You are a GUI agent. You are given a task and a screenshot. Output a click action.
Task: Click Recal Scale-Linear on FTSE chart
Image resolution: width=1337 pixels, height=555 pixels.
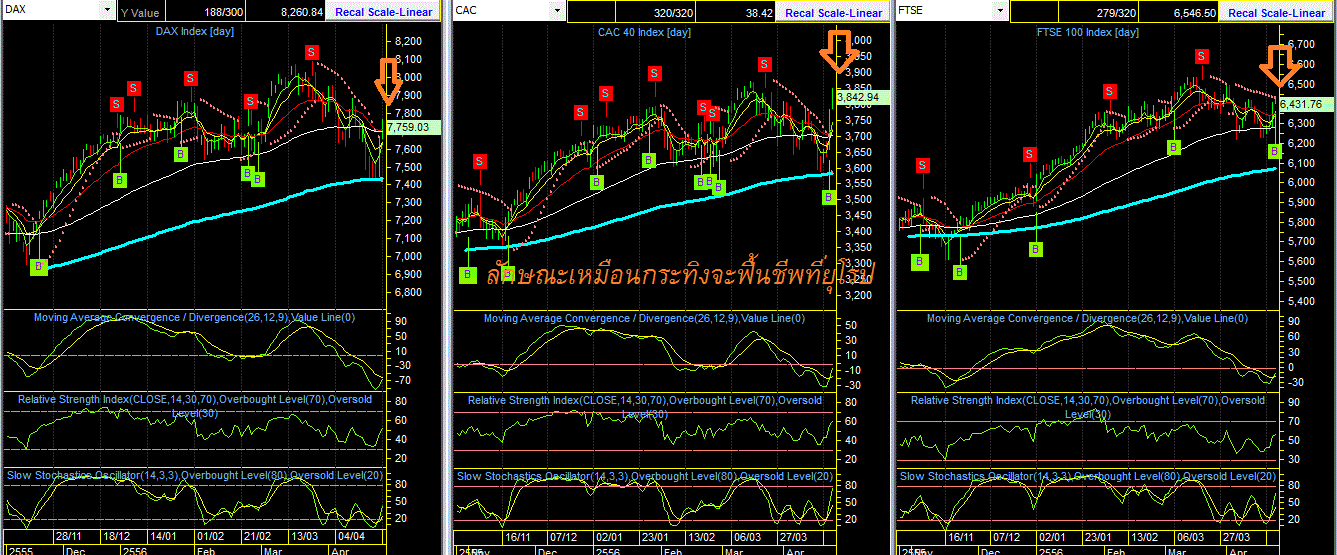pos(1276,13)
